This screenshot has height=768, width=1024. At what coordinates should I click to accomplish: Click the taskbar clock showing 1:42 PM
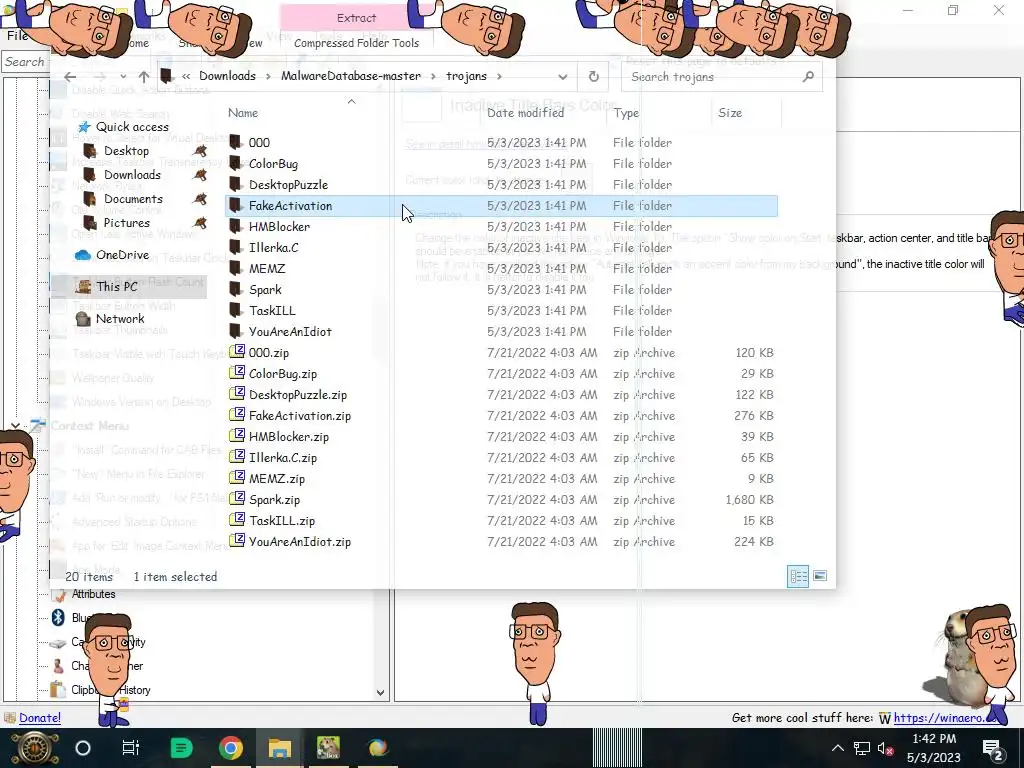[x=934, y=748]
